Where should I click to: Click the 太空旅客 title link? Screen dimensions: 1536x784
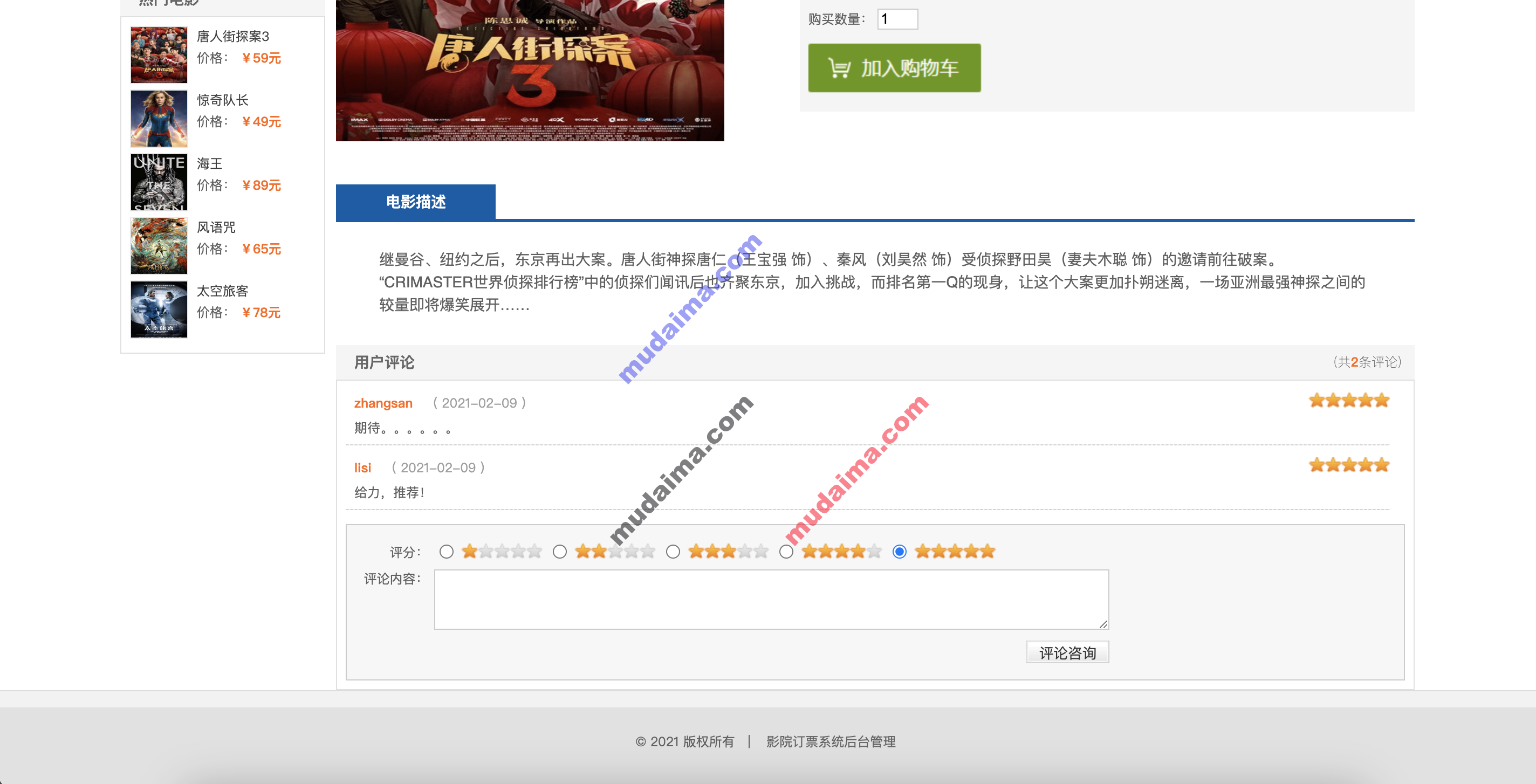pos(222,291)
